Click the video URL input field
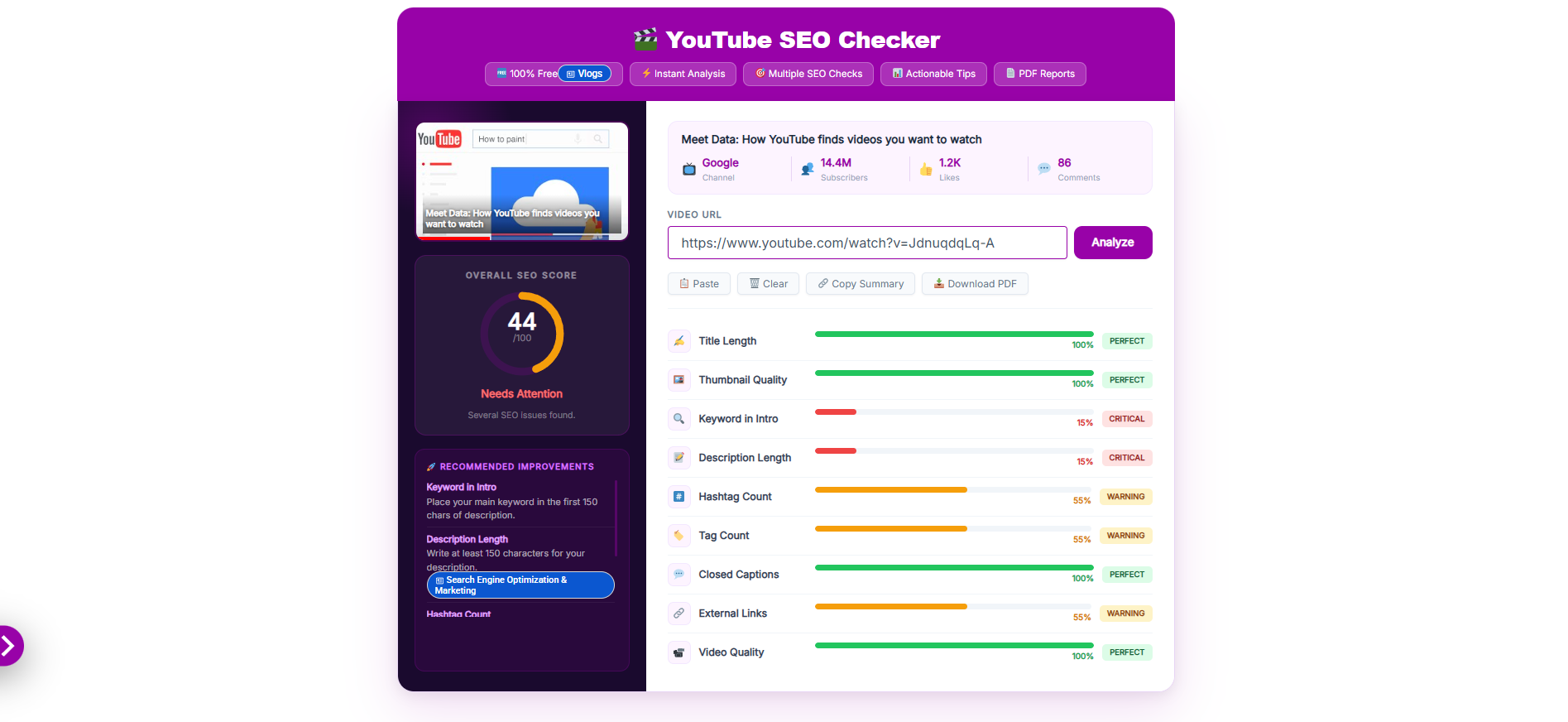Image resolution: width=1568 pixels, height=722 pixels. tap(867, 243)
